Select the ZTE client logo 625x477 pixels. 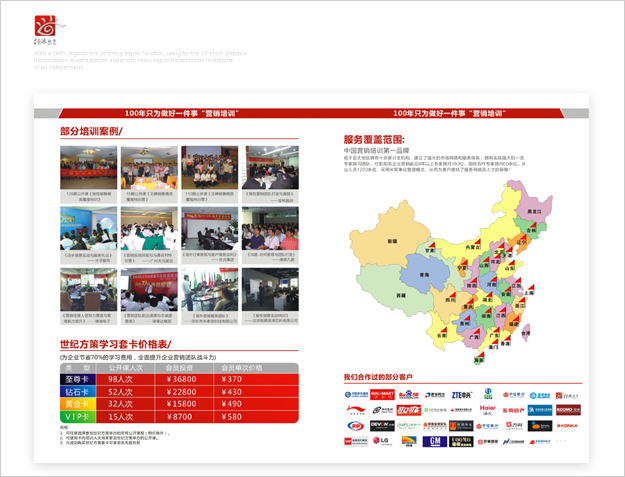pos(461,394)
